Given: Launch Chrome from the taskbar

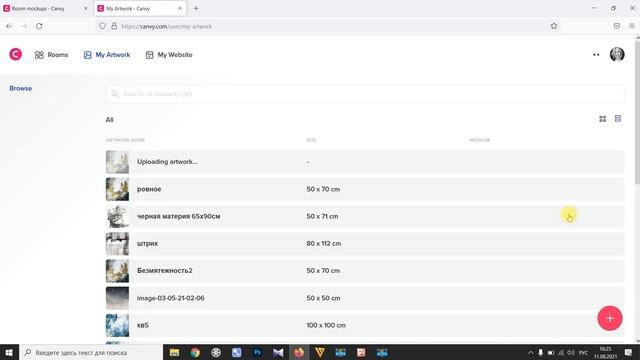Looking at the screenshot, I should click(x=195, y=352).
